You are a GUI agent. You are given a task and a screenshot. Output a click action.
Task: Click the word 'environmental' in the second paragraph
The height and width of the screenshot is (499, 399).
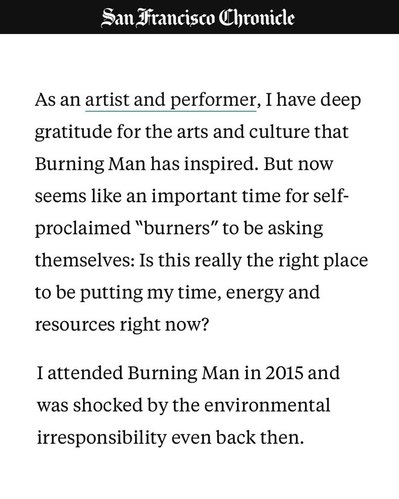[267, 405]
